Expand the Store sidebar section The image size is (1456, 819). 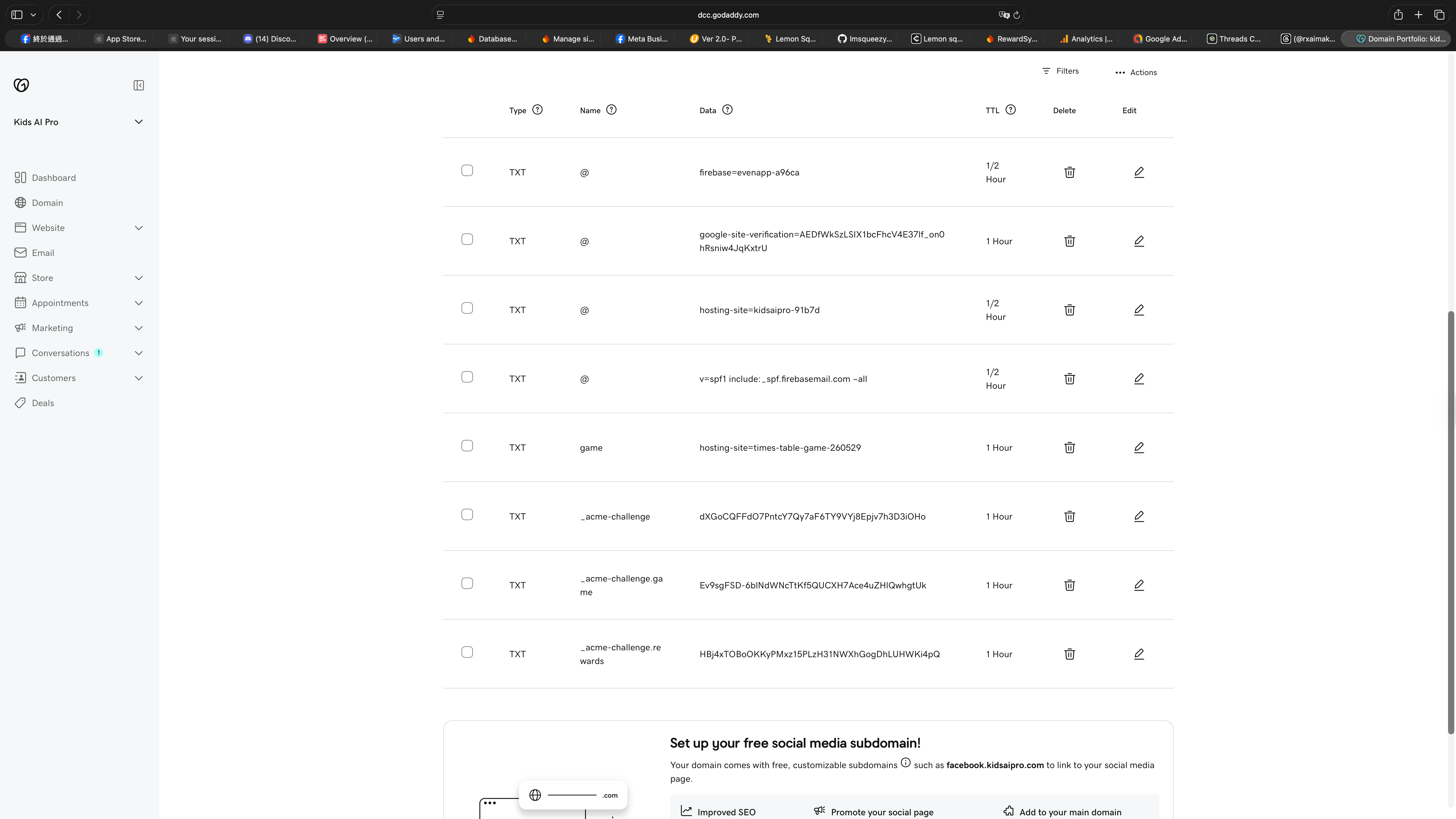[138, 278]
